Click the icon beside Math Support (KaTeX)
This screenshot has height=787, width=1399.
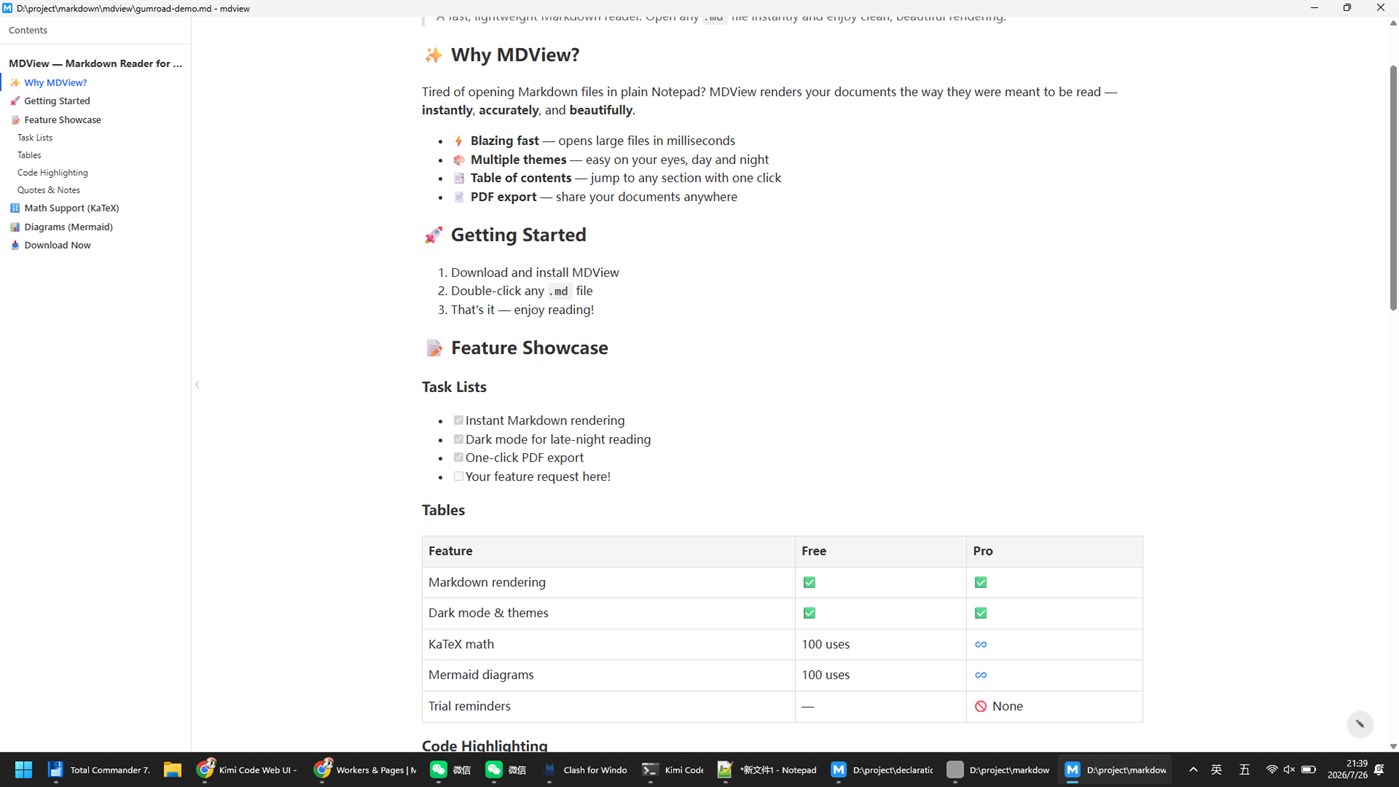click(x=15, y=208)
